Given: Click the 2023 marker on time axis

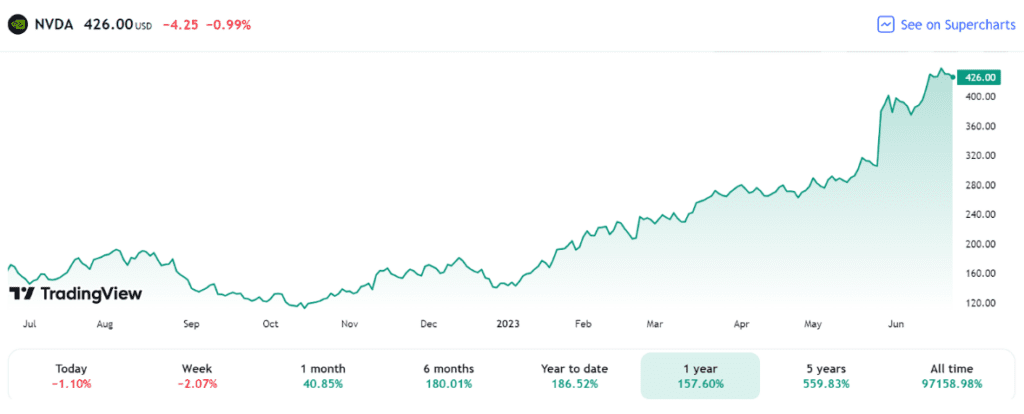Looking at the screenshot, I should tap(505, 324).
